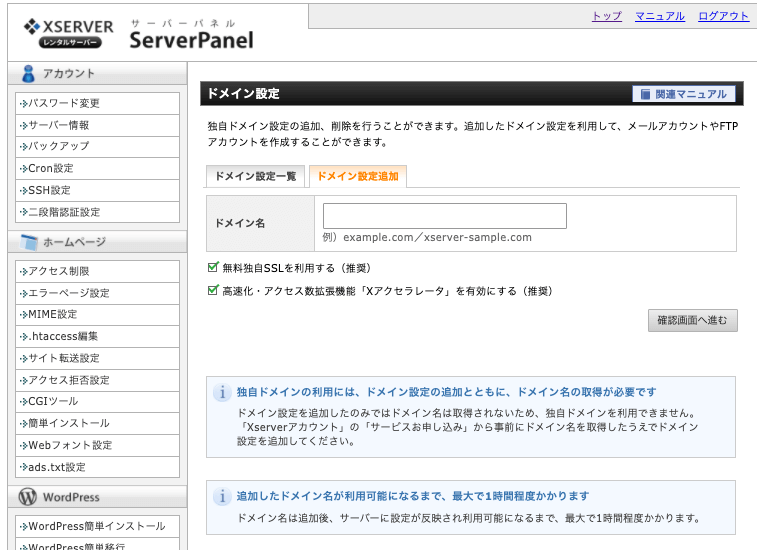Click the WordPress section logo icon
This screenshot has height=550, width=757.
click(x=27, y=497)
